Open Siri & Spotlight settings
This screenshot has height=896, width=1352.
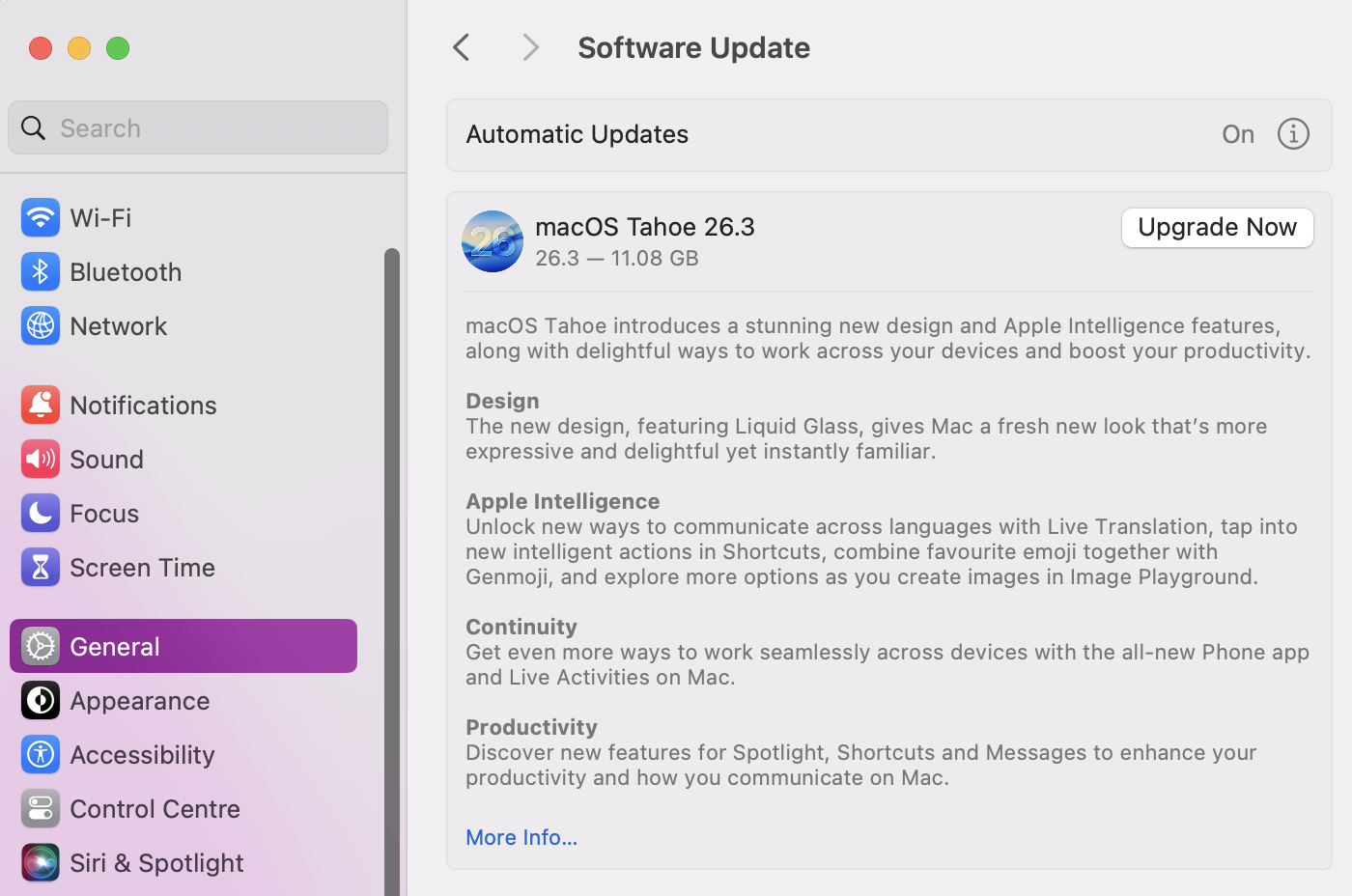coord(155,863)
